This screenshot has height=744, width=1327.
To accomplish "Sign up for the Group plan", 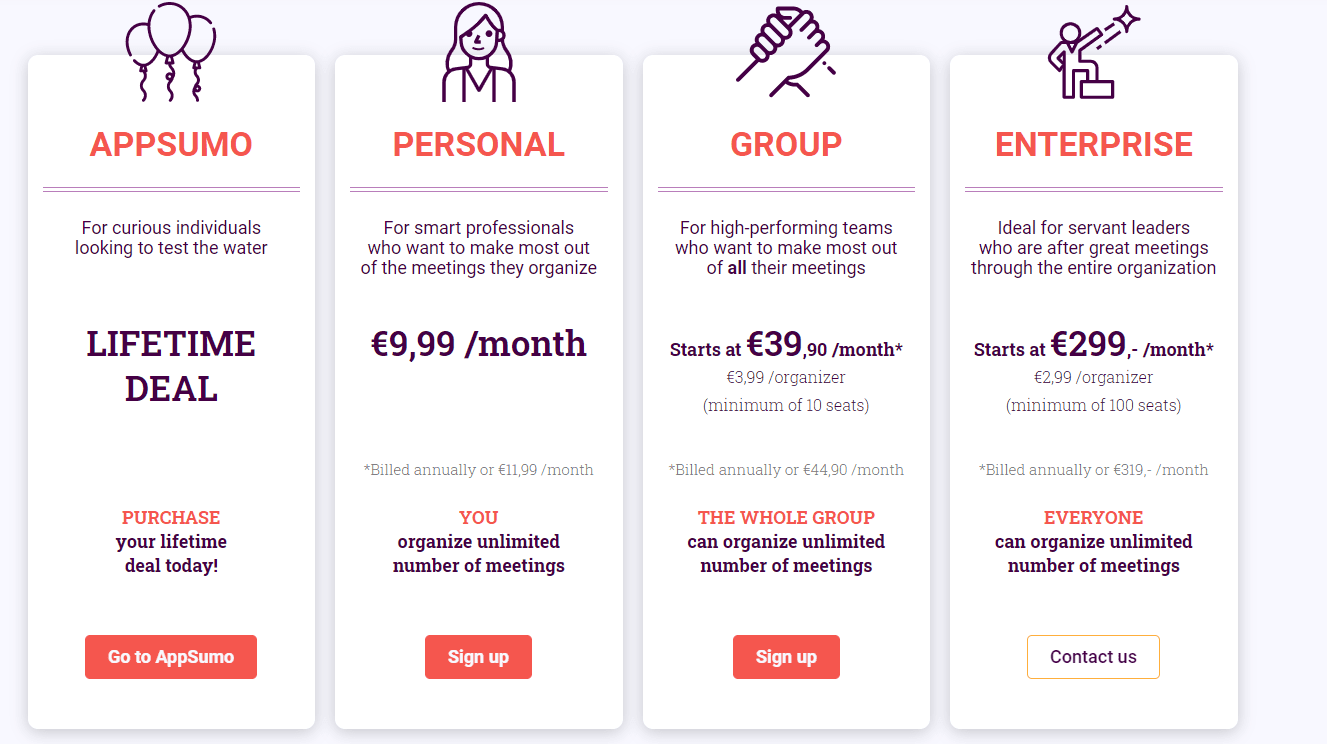I will click(786, 657).
